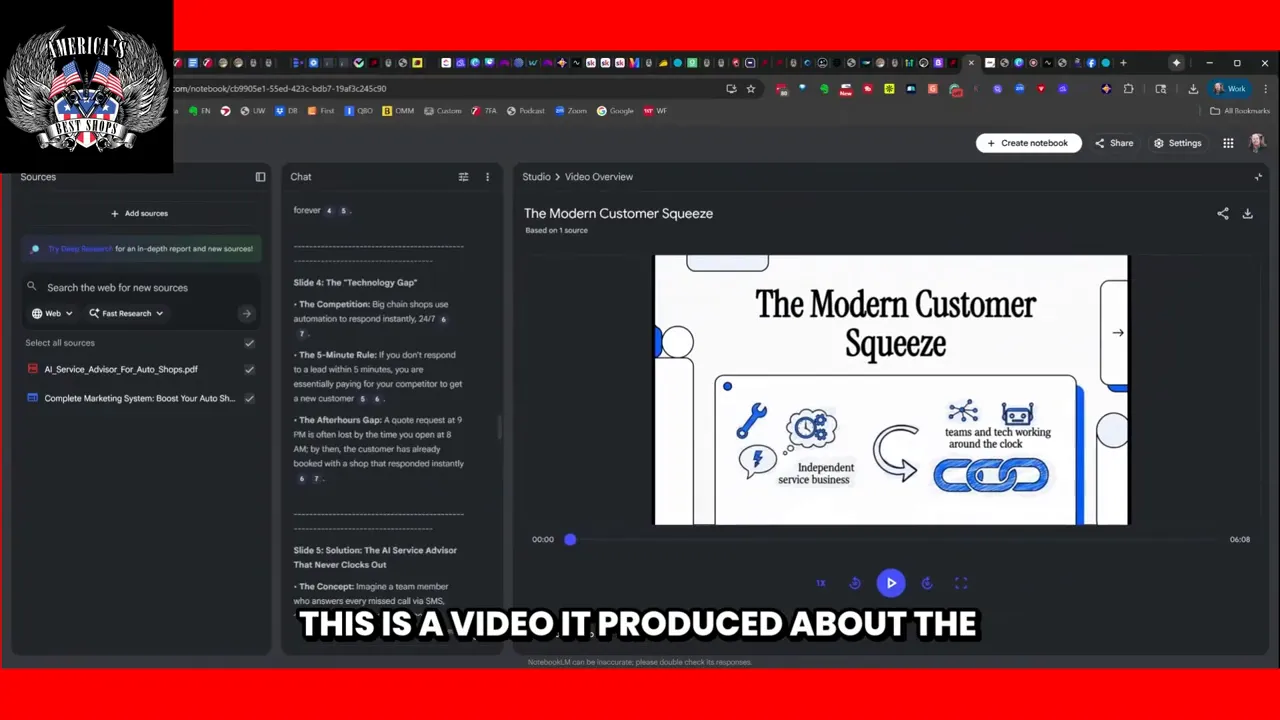Image resolution: width=1280 pixels, height=720 pixels.
Task: Collapse the Sources panel
Action: [260, 177]
